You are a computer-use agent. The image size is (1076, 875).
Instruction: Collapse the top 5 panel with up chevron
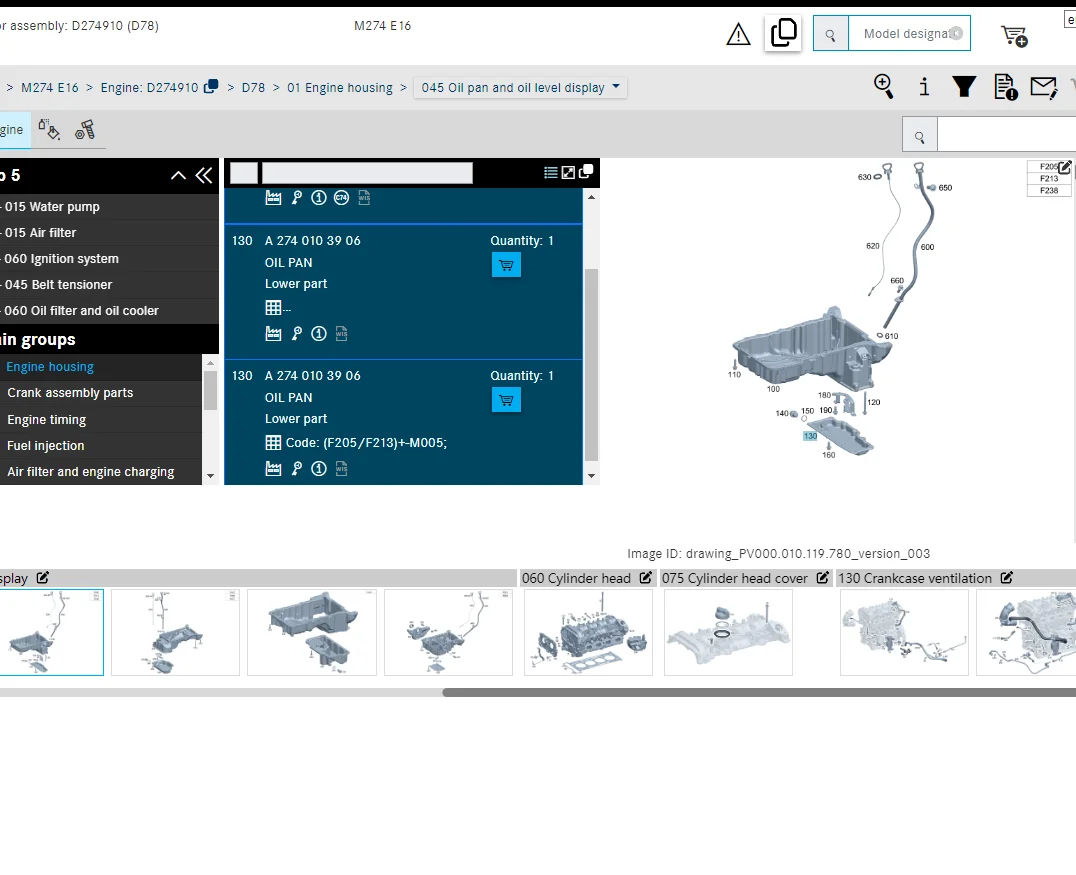(x=178, y=176)
